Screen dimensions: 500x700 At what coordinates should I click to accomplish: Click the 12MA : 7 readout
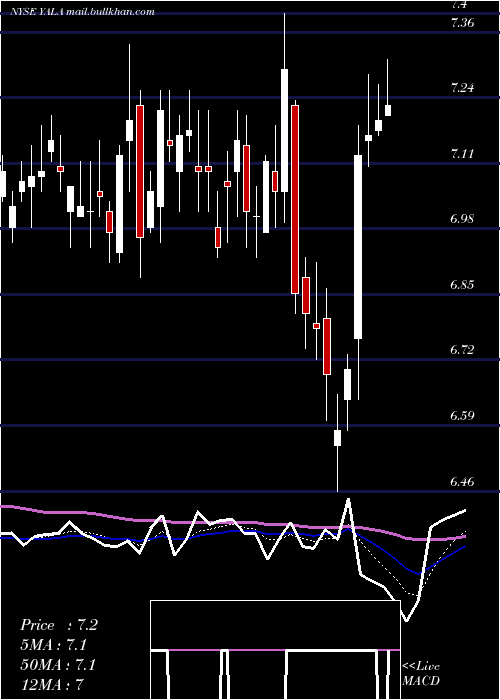coord(52,684)
